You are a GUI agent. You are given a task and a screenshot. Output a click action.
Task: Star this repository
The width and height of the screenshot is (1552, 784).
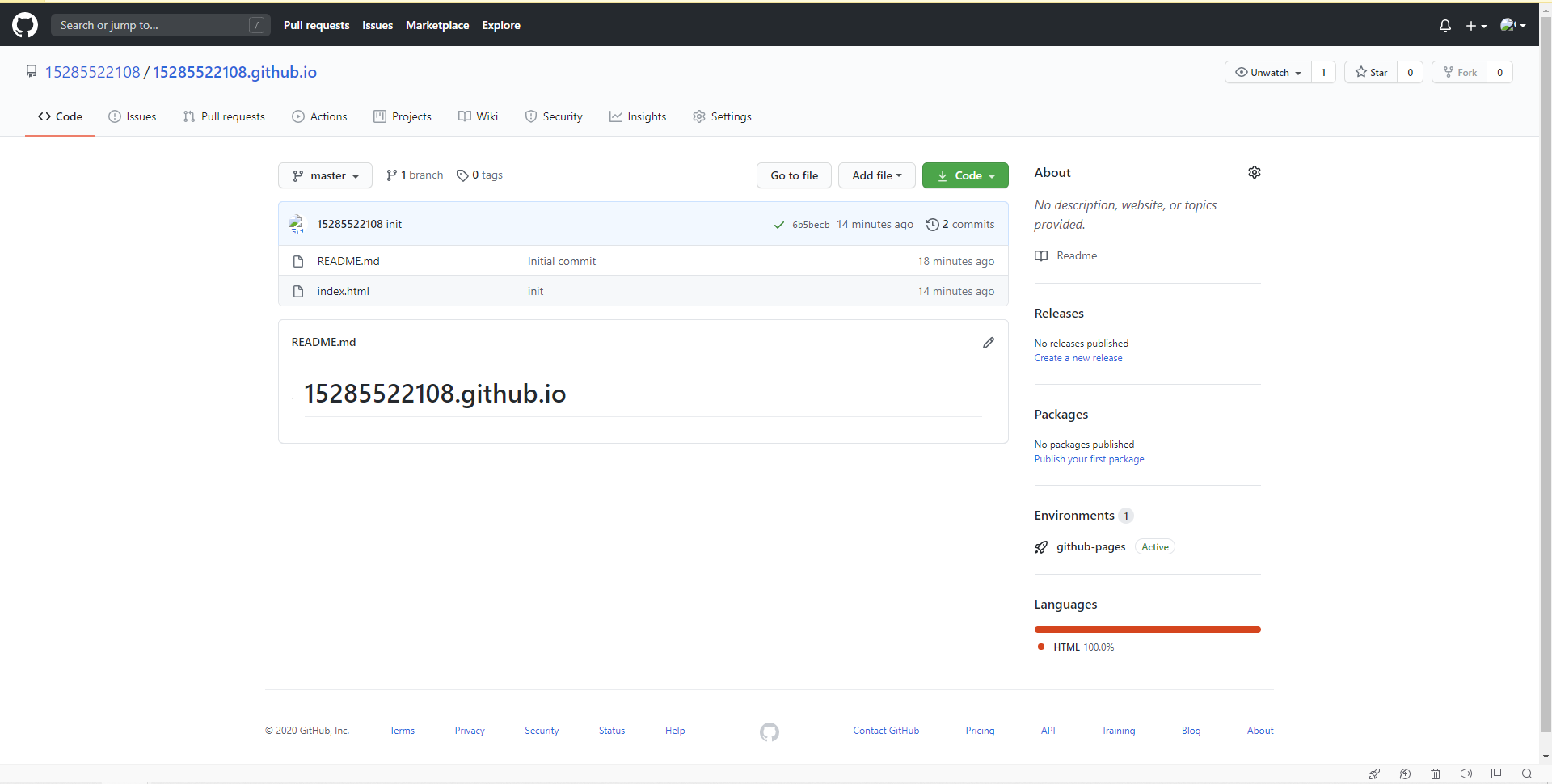pos(1371,72)
